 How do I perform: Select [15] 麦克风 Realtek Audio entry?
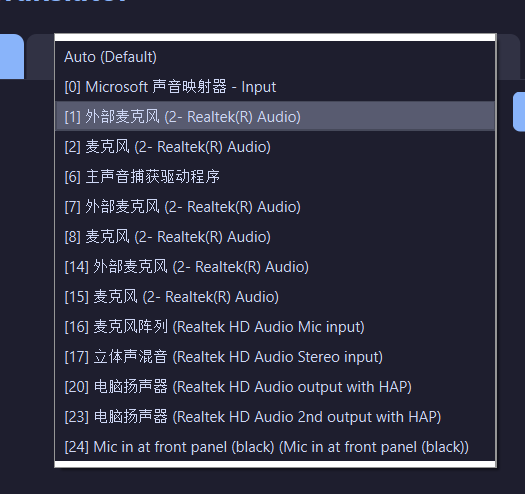pos(275,297)
